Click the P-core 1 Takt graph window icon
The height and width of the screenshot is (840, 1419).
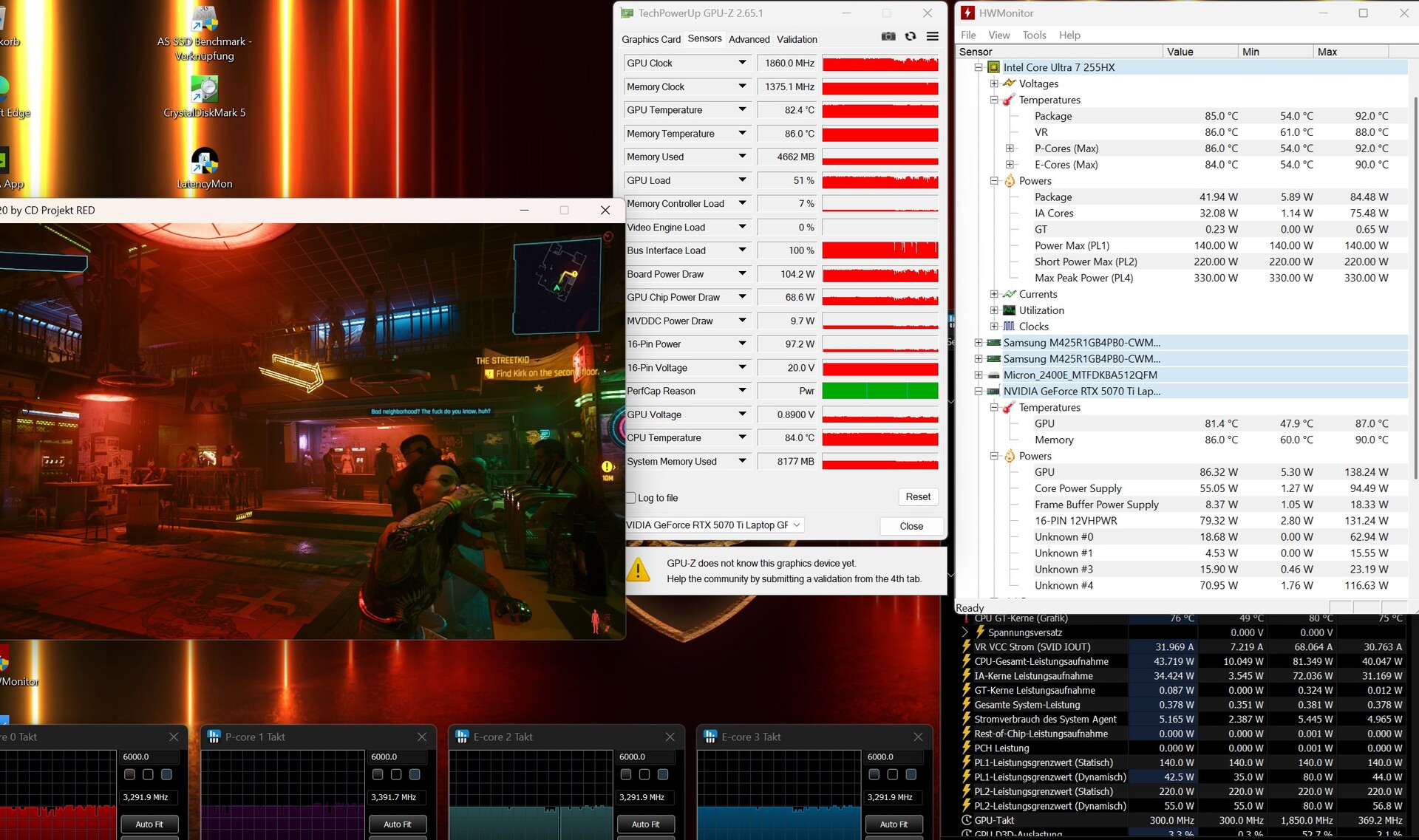coord(214,737)
